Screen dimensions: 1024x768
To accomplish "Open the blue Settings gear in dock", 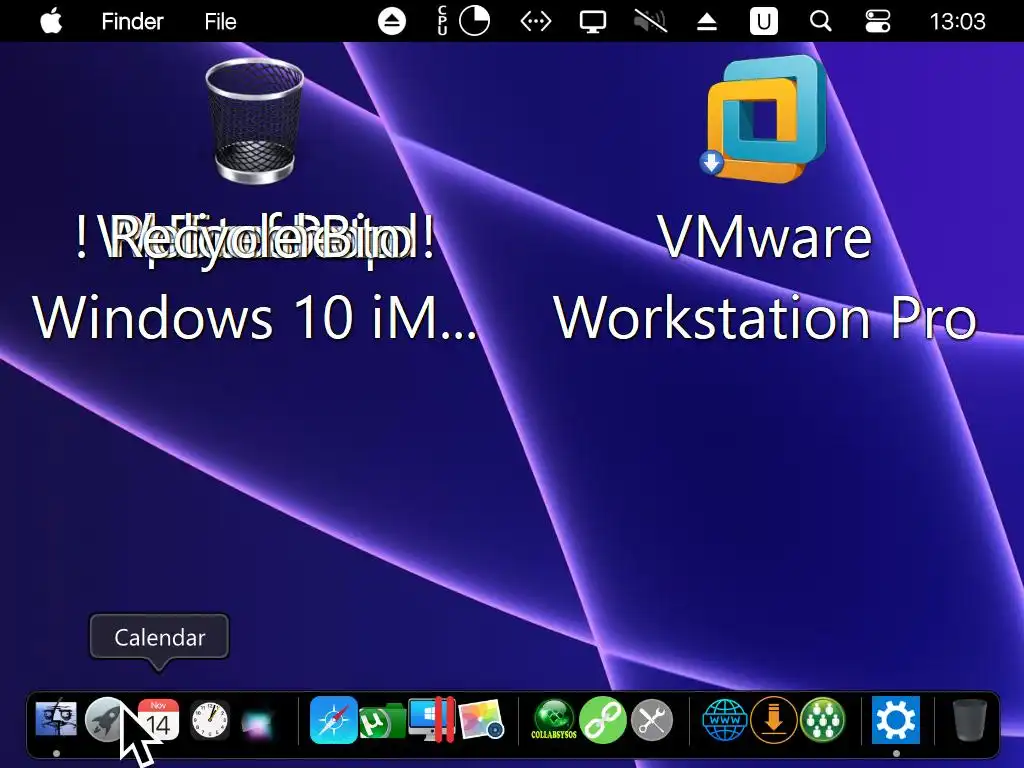I will (x=896, y=720).
